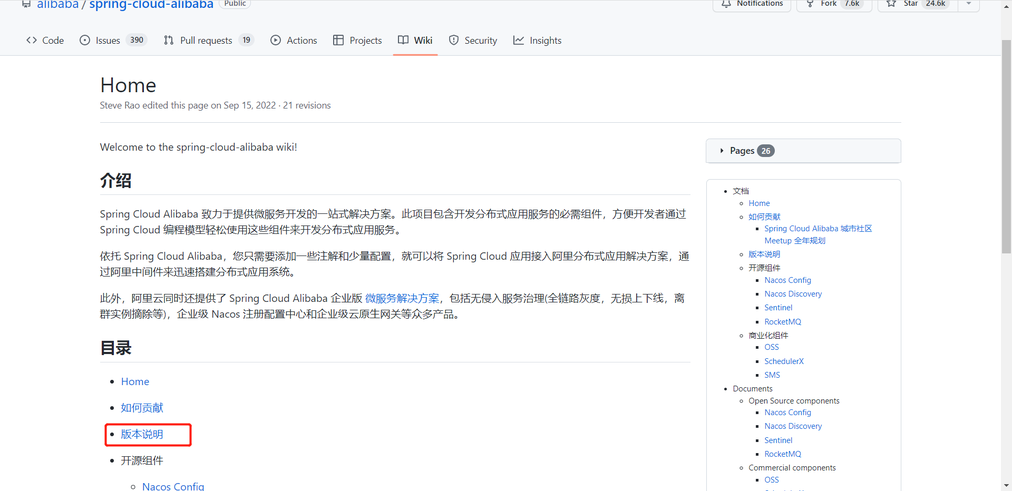This screenshot has width=1012, height=491.
Task: Open Sentinel under Open Source components
Action: (x=778, y=440)
